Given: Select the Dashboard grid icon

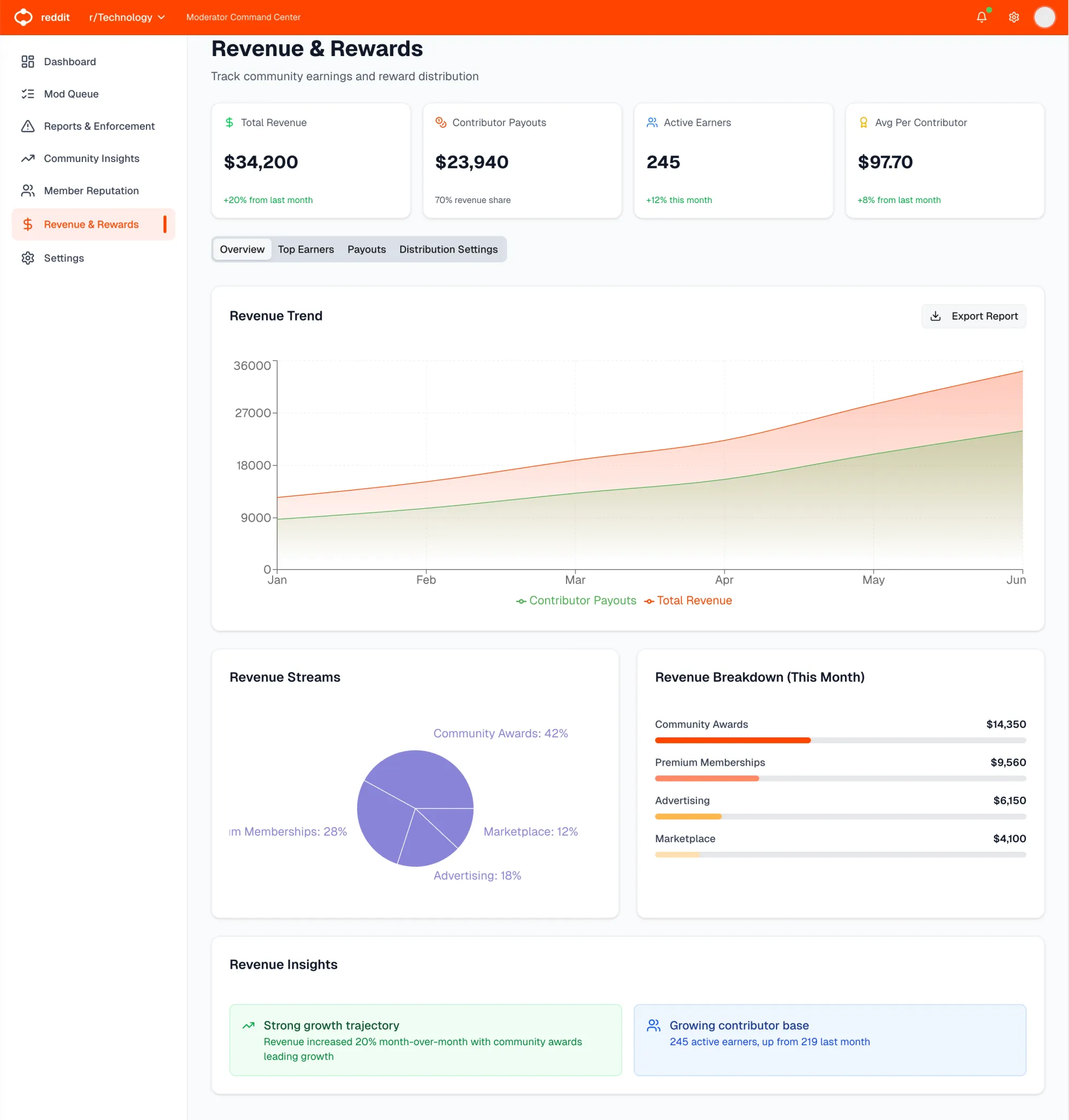Looking at the screenshot, I should pos(28,61).
